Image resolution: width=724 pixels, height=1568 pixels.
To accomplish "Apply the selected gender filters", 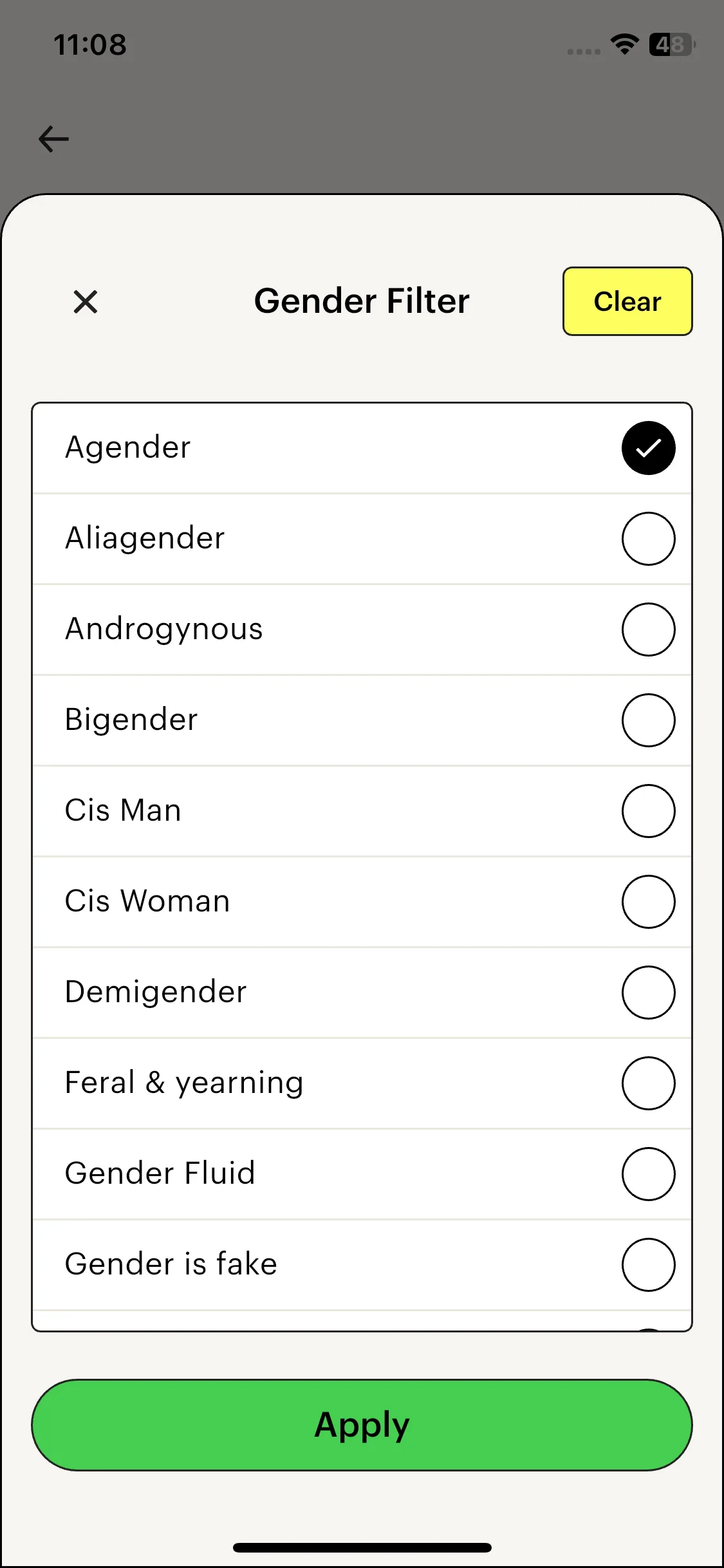I will pos(362,1425).
